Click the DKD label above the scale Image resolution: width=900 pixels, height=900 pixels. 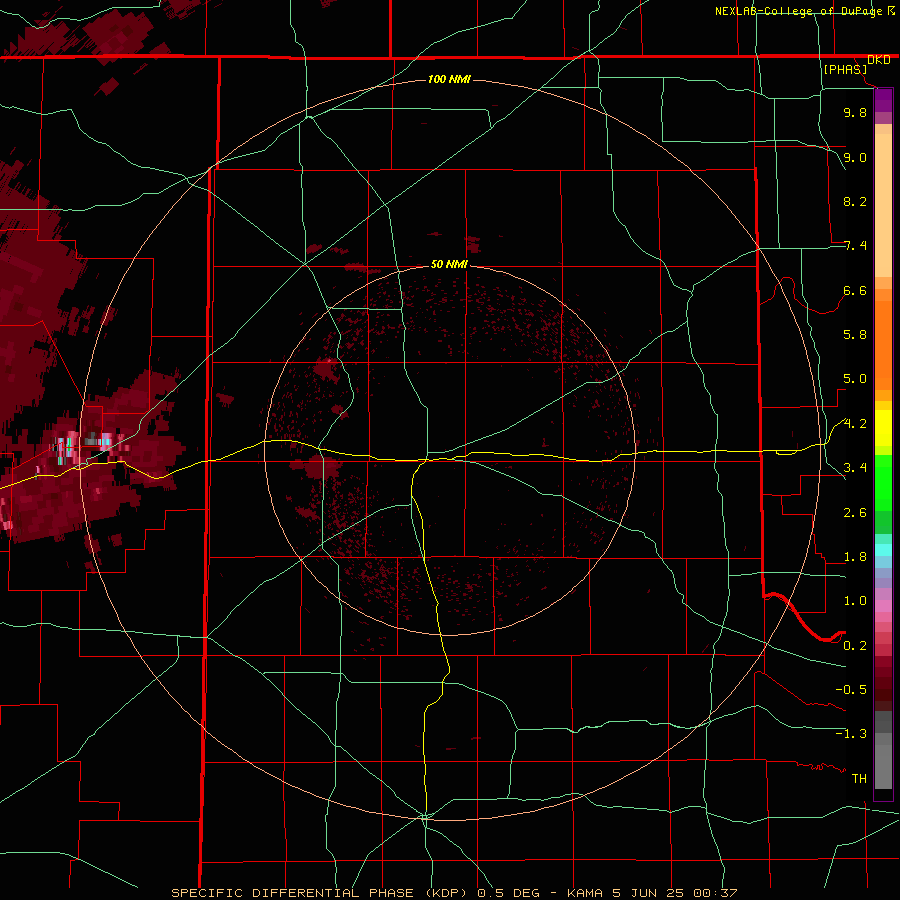(879, 60)
